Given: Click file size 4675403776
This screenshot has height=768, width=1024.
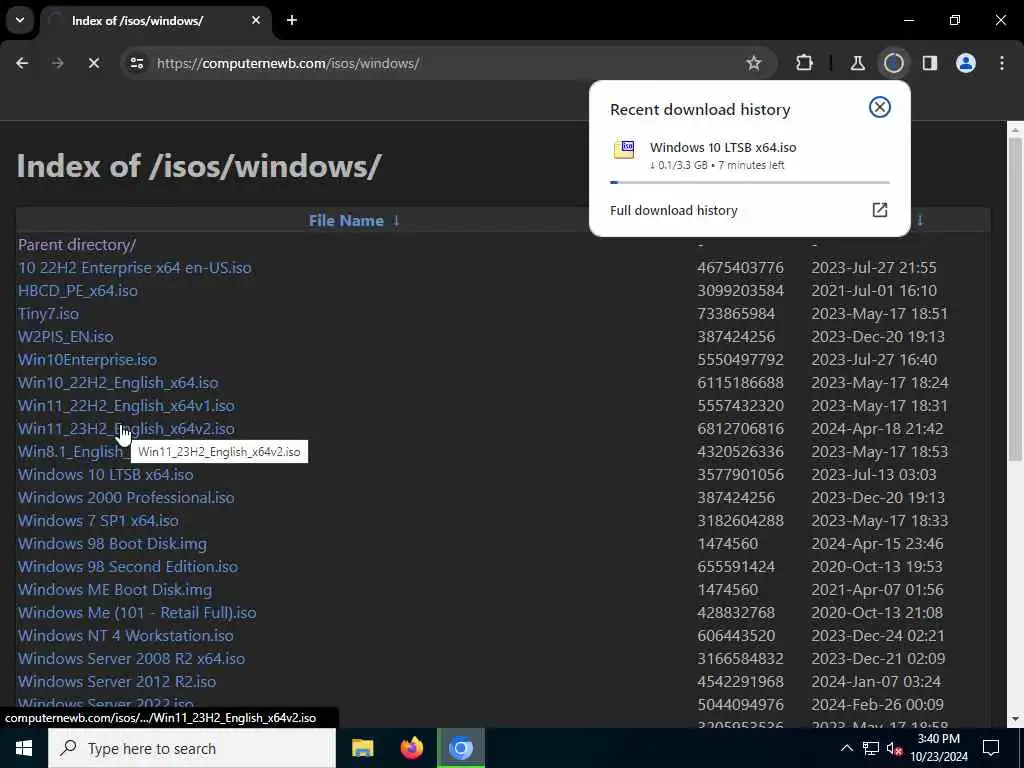Looking at the screenshot, I should coord(740,268).
